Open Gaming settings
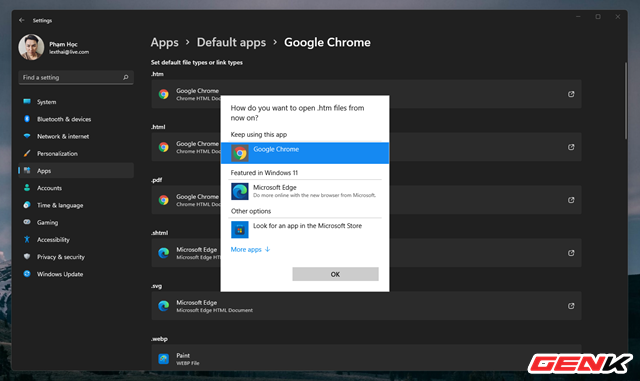This screenshot has width=640, height=381. 76,222
